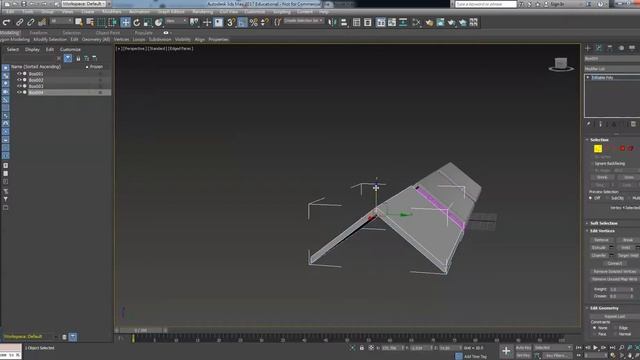Click the Edged Faces viewport label

coord(181,49)
